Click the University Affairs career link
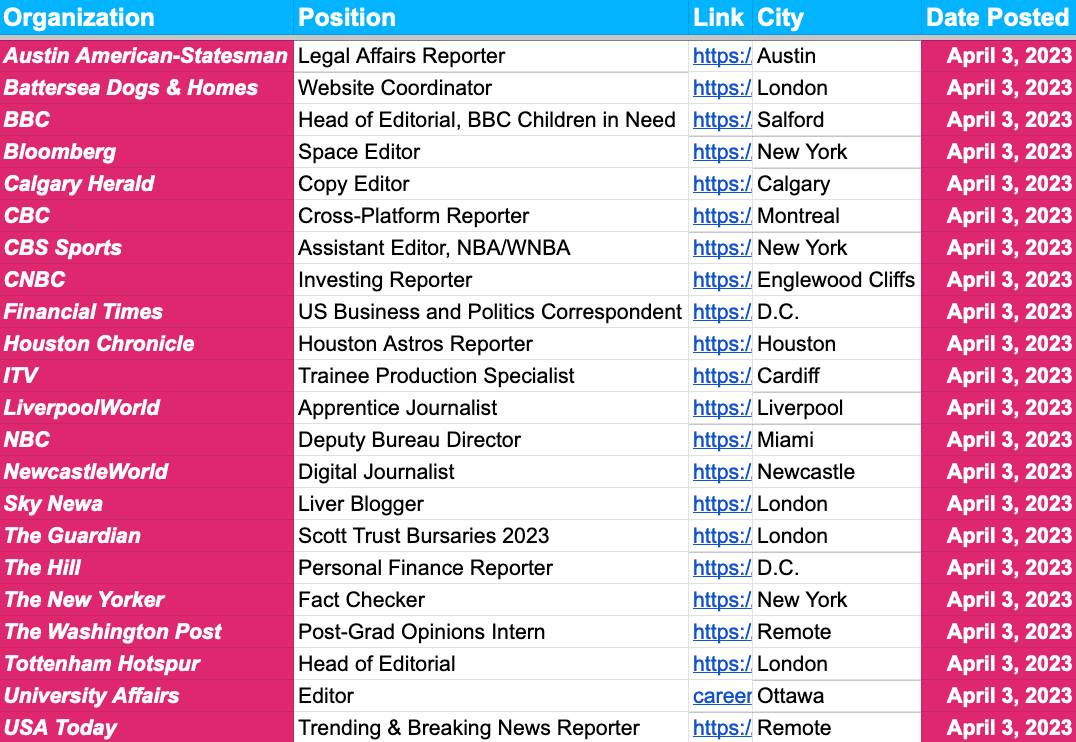Image resolution: width=1076 pixels, height=742 pixels. [721, 696]
